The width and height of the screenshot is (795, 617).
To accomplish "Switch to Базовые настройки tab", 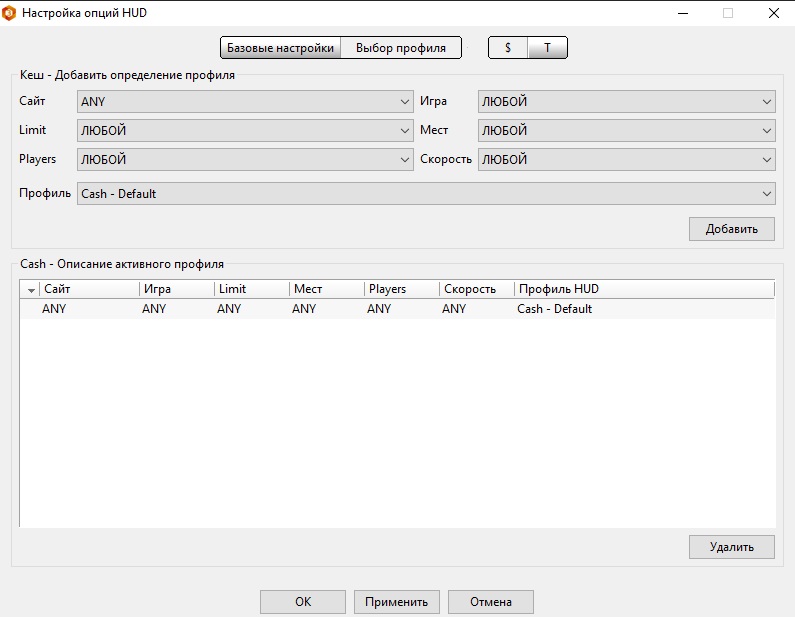I will pyautogui.click(x=280, y=48).
